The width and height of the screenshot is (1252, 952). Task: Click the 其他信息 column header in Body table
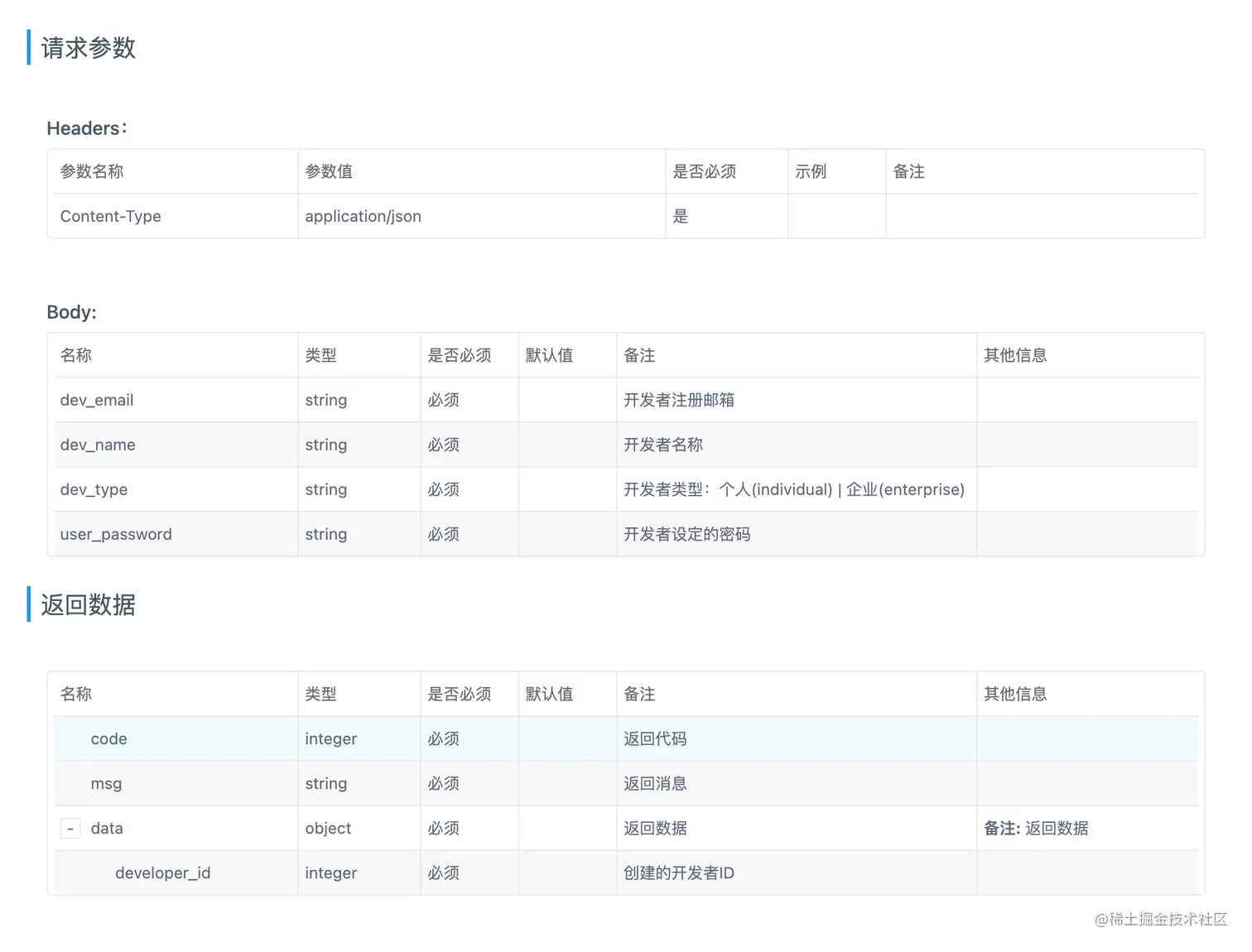pyautogui.click(x=1015, y=356)
